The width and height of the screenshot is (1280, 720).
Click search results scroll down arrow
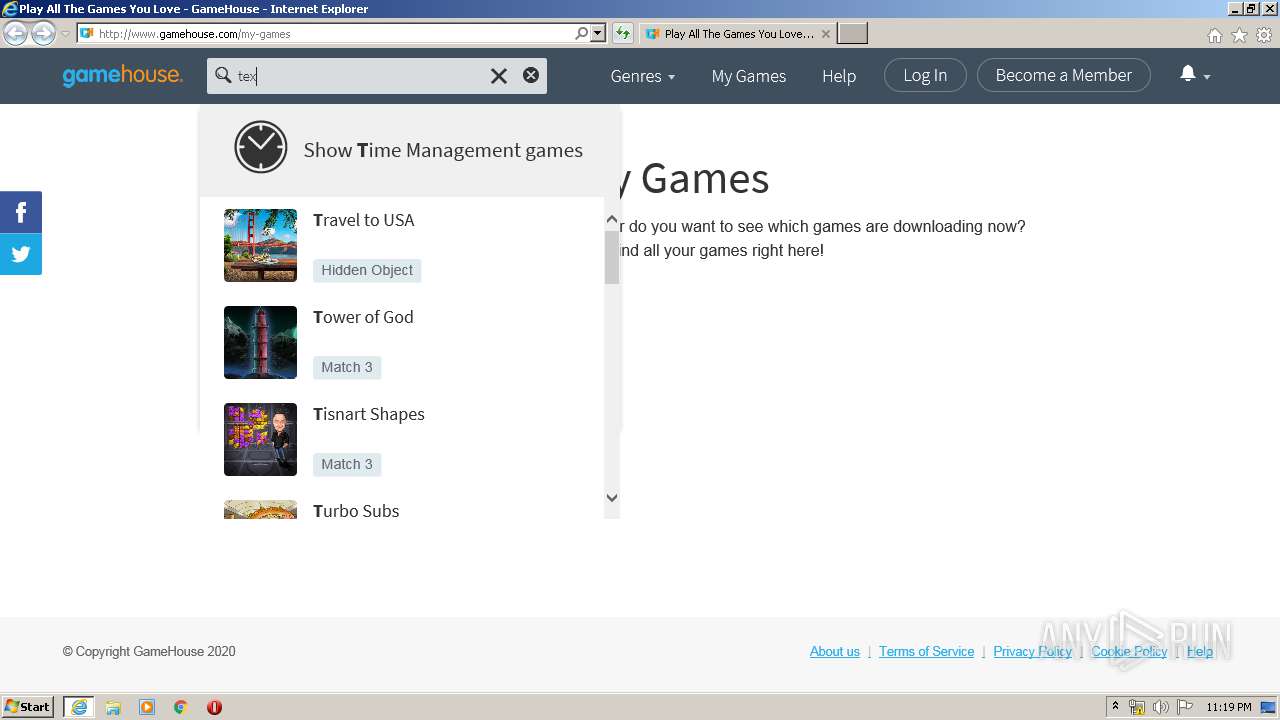pyautogui.click(x=612, y=497)
